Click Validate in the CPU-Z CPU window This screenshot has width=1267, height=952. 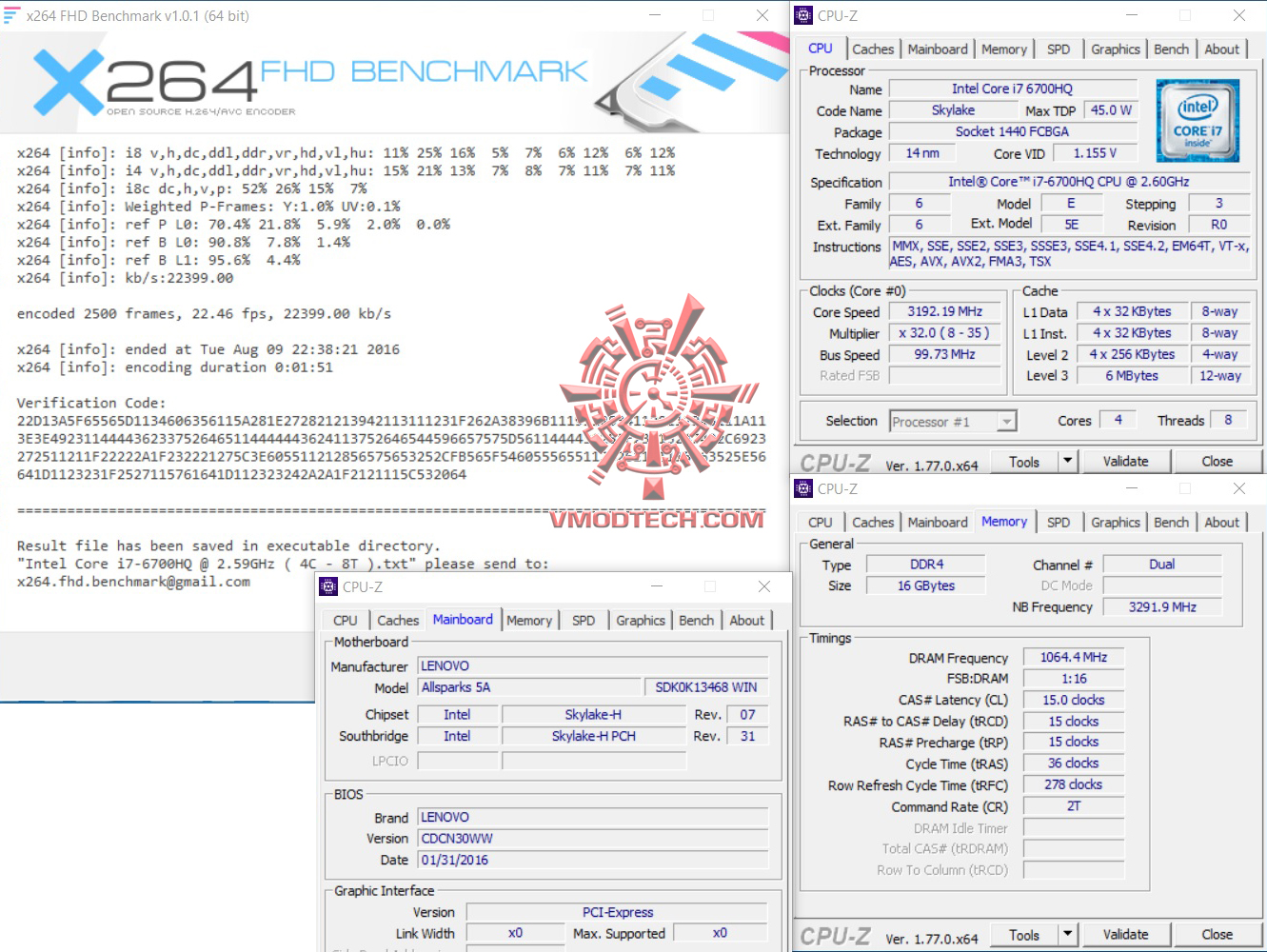(x=1125, y=462)
